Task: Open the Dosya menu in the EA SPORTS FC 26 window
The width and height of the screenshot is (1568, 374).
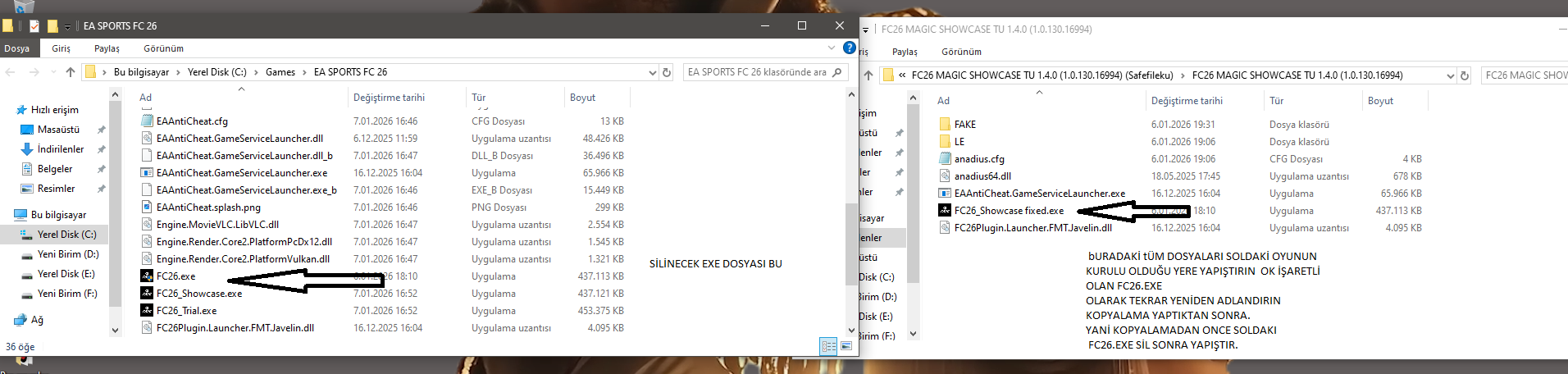Action: pyautogui.click(x=16, y=48)
